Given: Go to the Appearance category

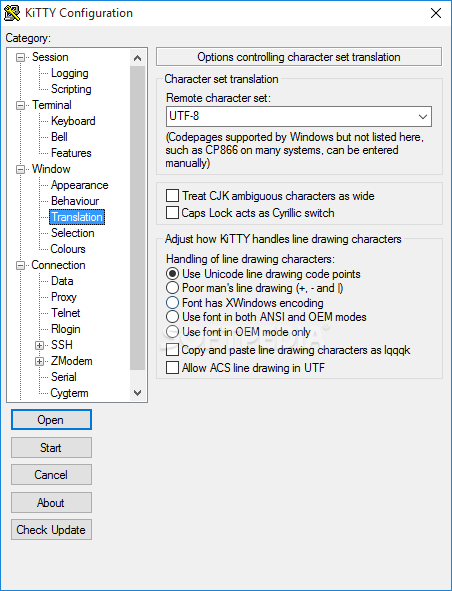Looking at the screenshot, I should (x=80, y=185).
